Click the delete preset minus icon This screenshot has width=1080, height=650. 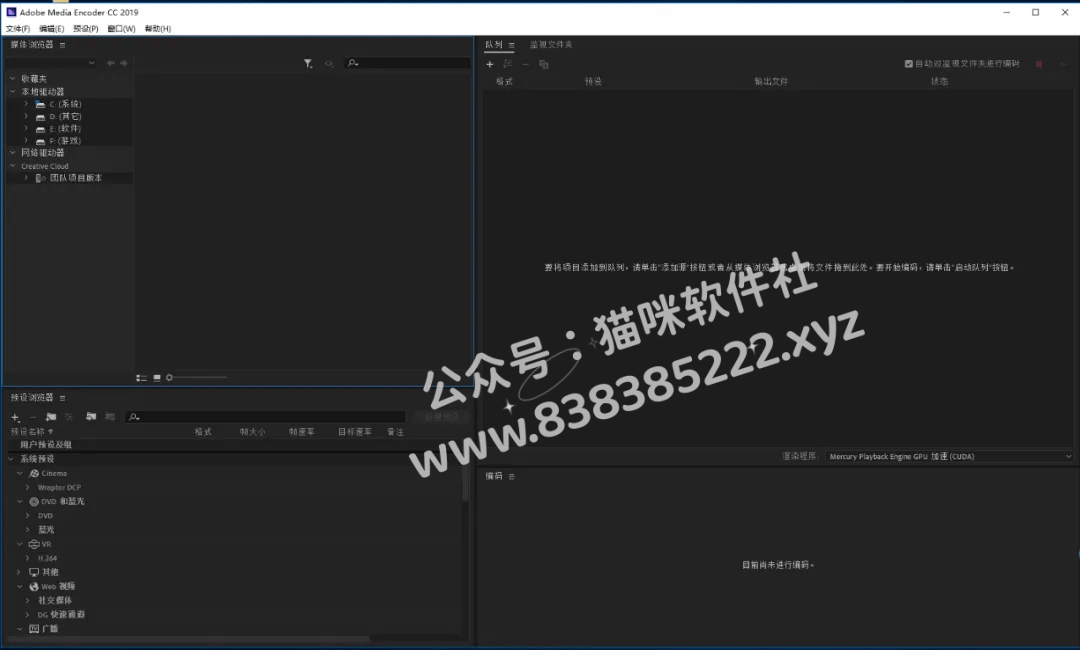[x=32, y=417]
